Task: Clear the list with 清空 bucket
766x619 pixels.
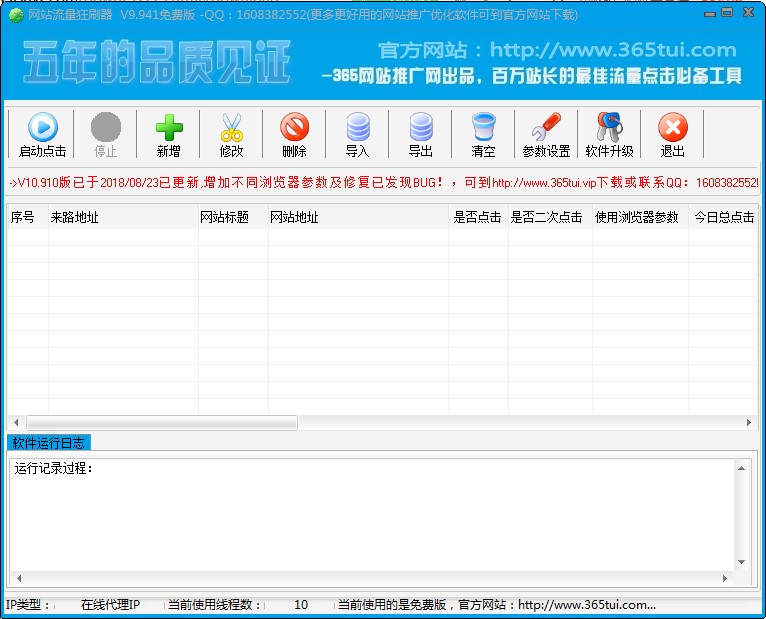Action: 484,127
